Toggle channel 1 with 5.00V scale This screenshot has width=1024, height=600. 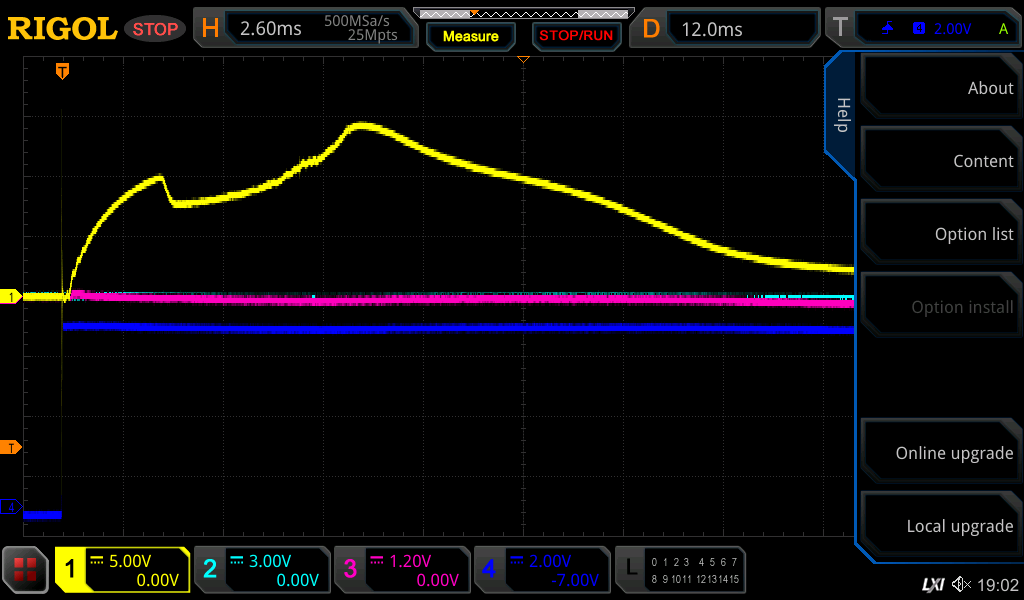click(123, 570)
